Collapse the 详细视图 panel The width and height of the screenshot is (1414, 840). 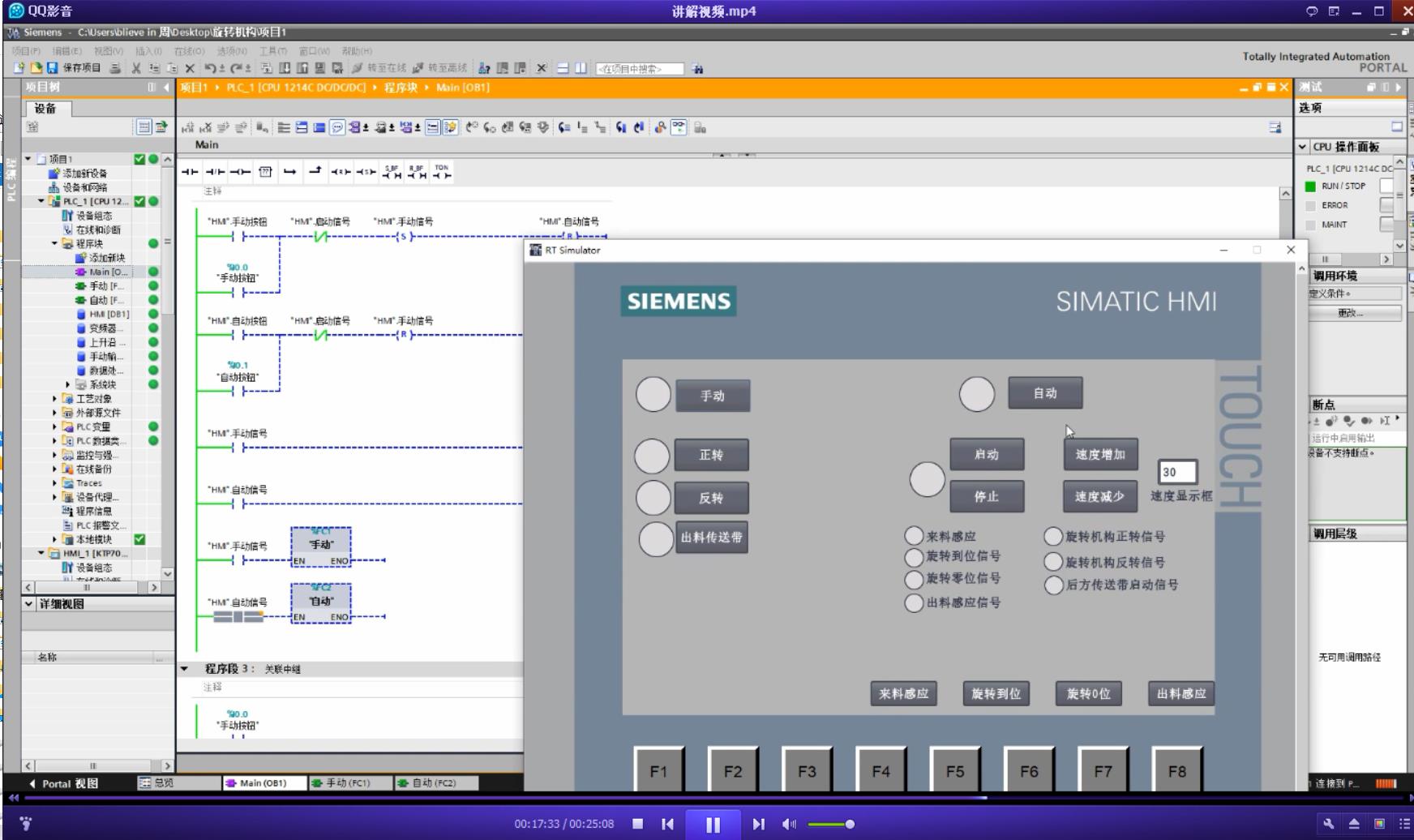29,603
